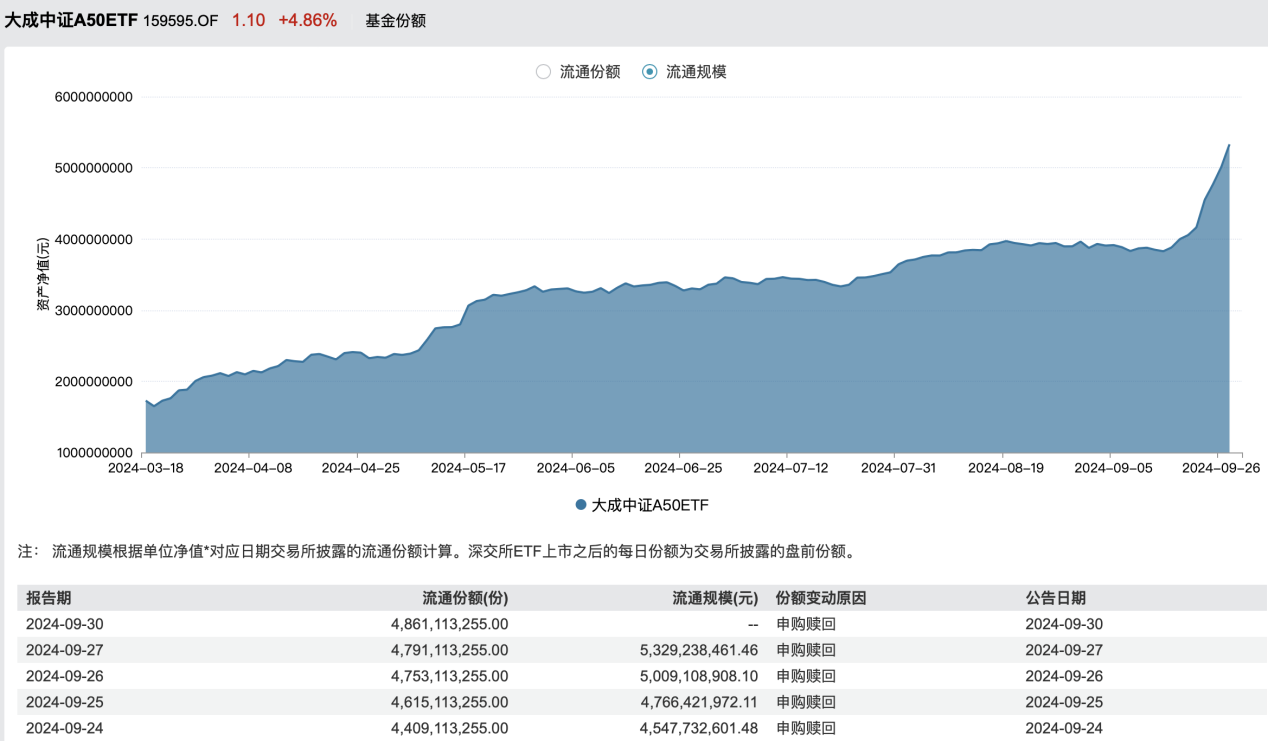Click 申购赎回 in the 2024-09-30 row

tap(806, 624)
